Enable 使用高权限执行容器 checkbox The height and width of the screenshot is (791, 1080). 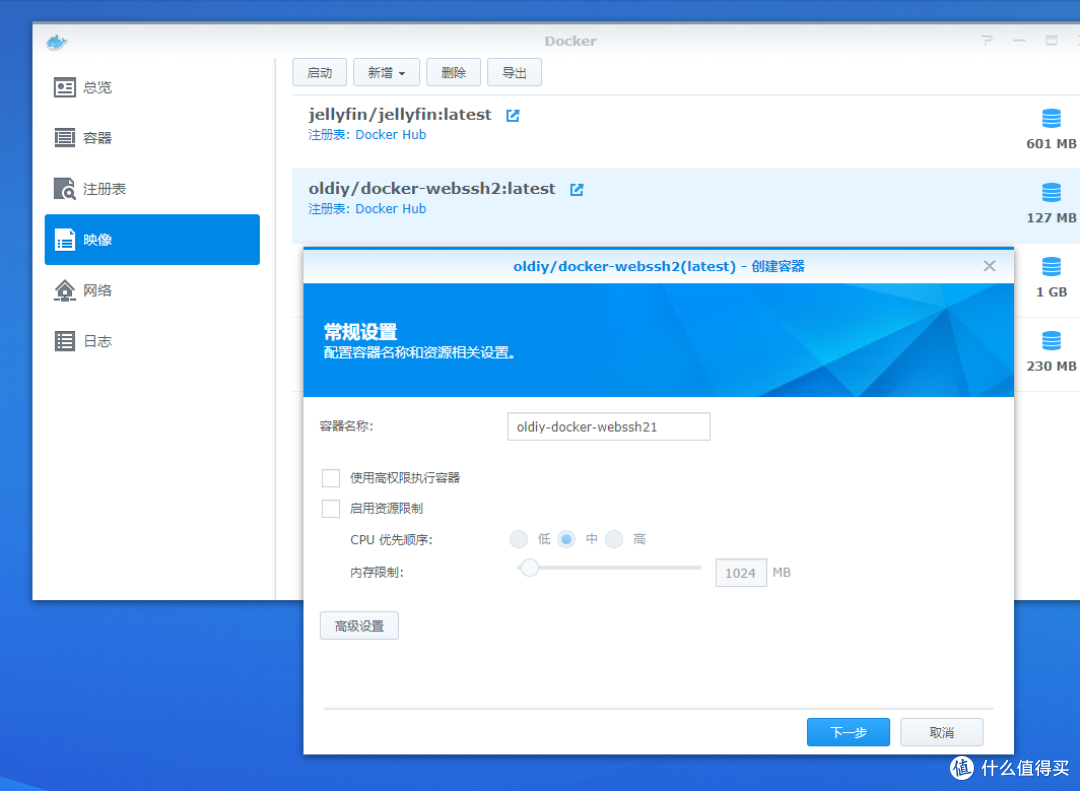click(x=330, y=478)
